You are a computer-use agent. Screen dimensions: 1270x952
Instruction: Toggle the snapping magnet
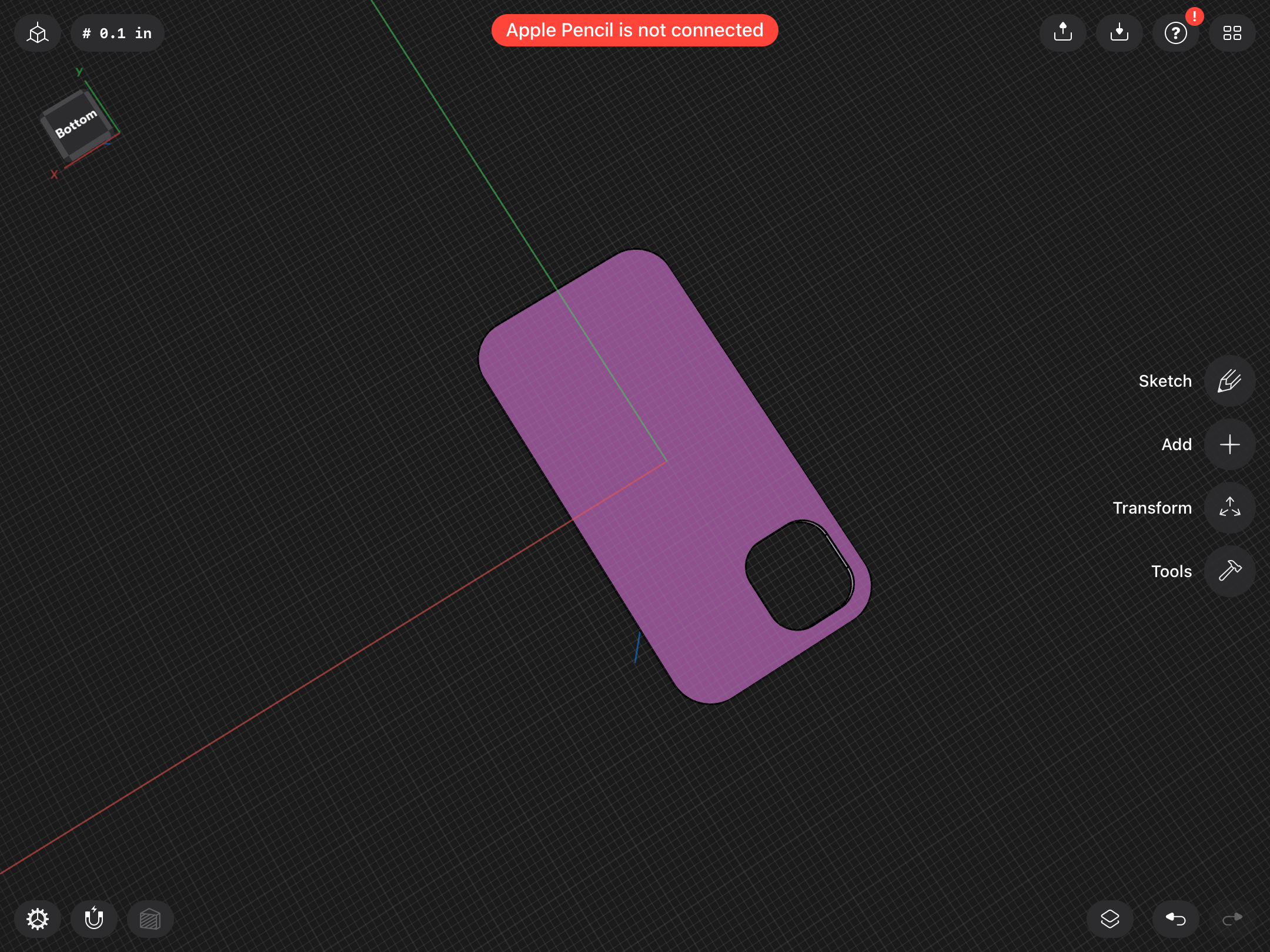94,919
